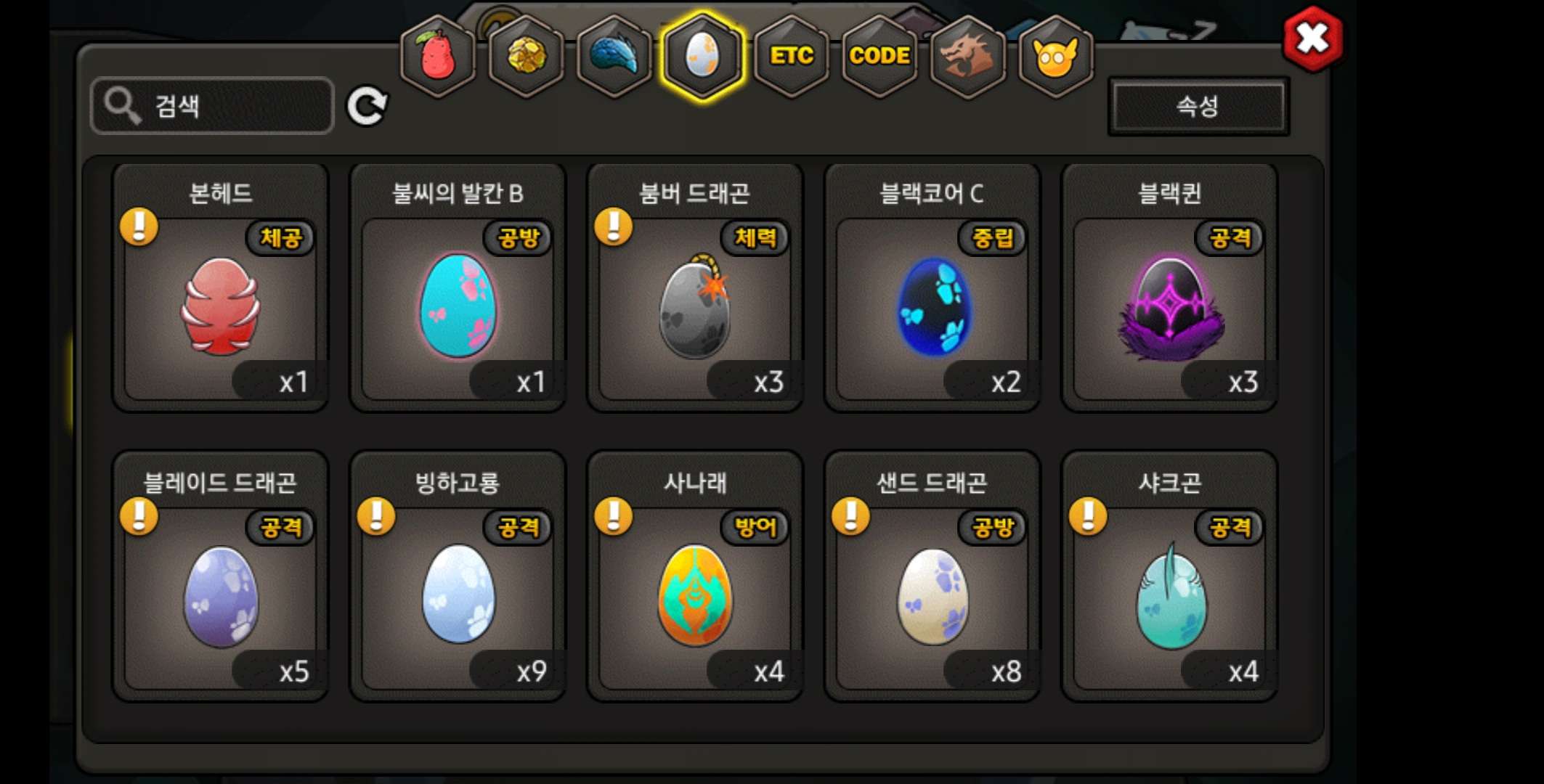
Task: Click the refresh arrow beside search
Action: click(367, 106)
